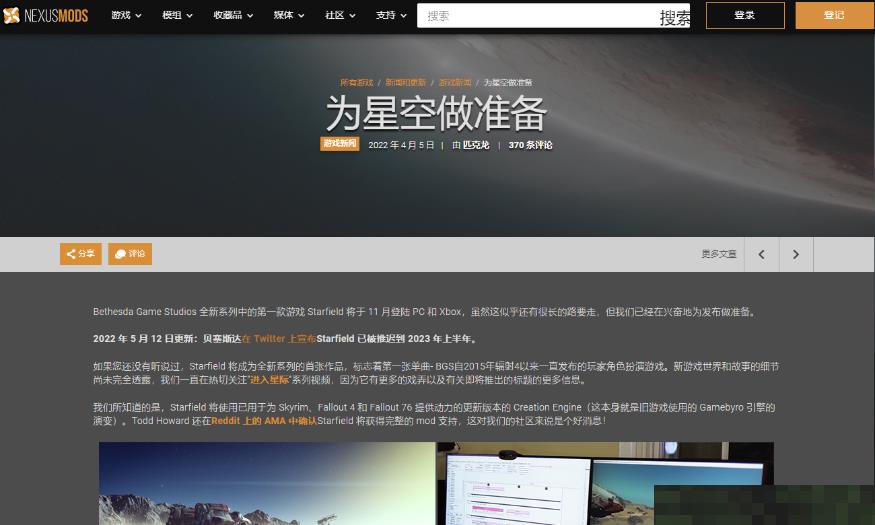Image resolution: width=875 pixels, height=525 pixels.
Task: Click the 2022 年 4 月 5 日 date
Action: coord(401,145)
